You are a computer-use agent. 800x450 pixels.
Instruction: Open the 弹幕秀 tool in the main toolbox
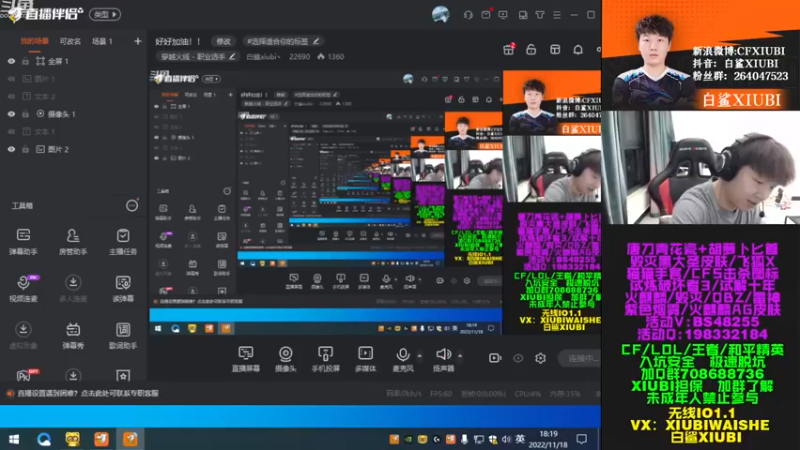click(73, 335)
